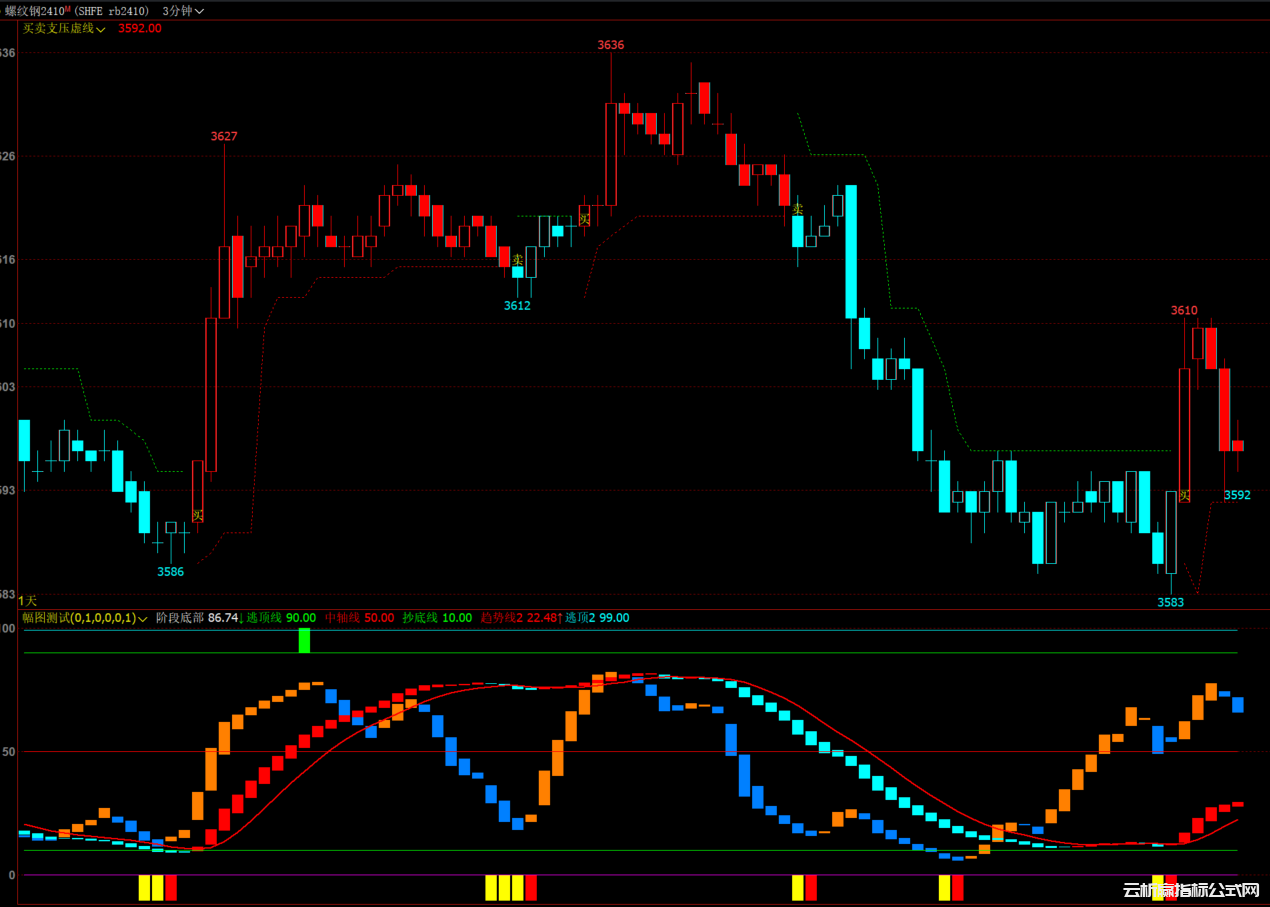Select the 逃顶线 90.00 readout
The width and height of the screenshot is (1270, 907).
click(x=281, y=618)
